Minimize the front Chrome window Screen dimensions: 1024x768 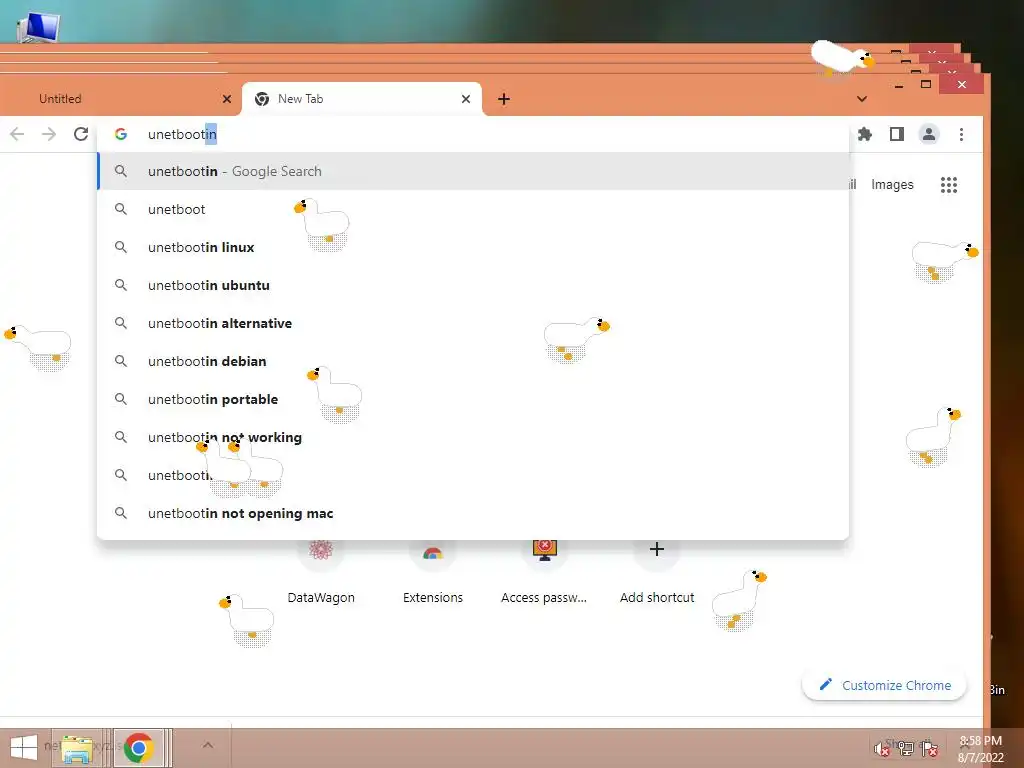pyautogui.click(x=899, y=85)
